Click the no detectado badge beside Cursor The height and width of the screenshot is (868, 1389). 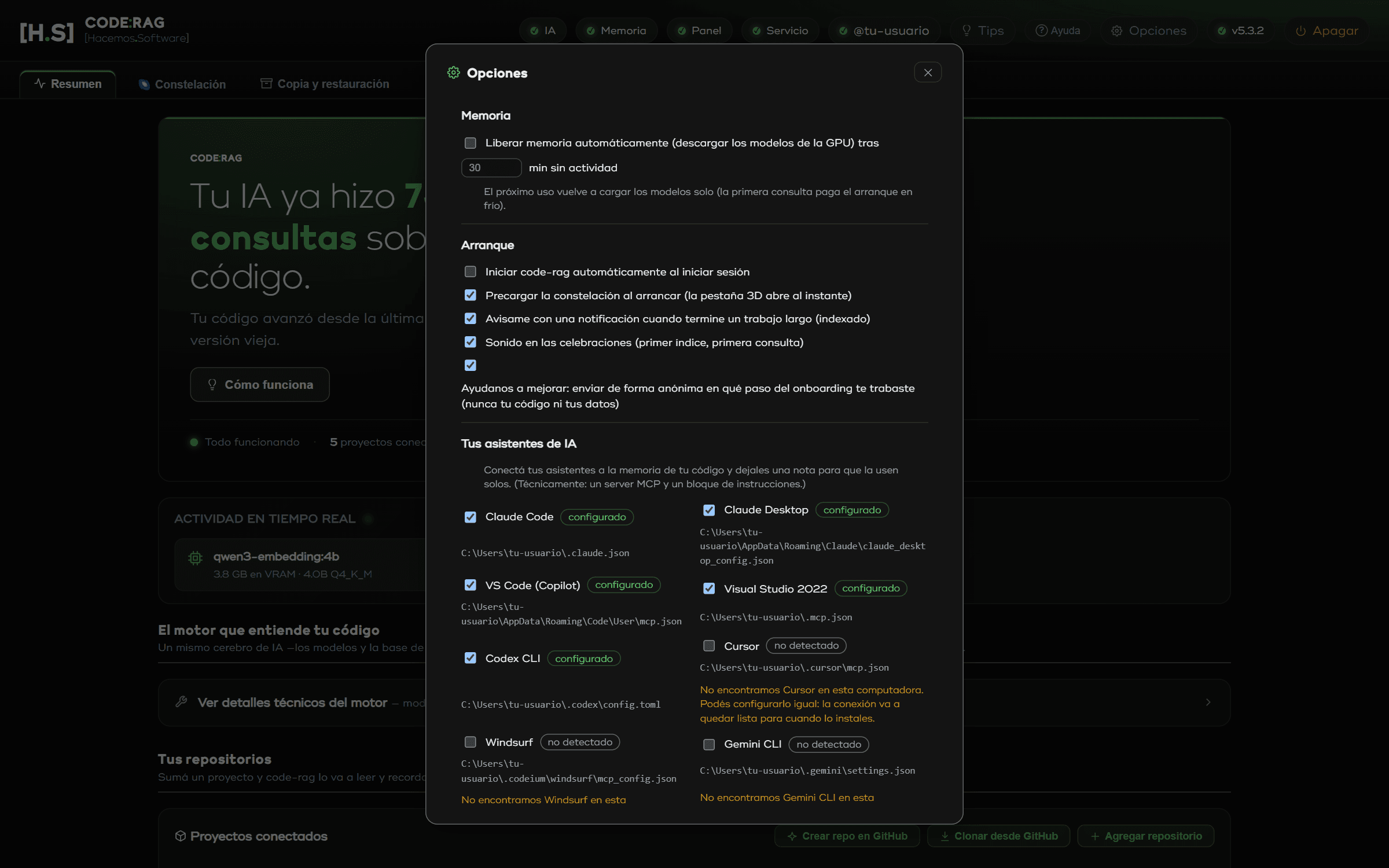pyautogui.click(x=806, y=645)
